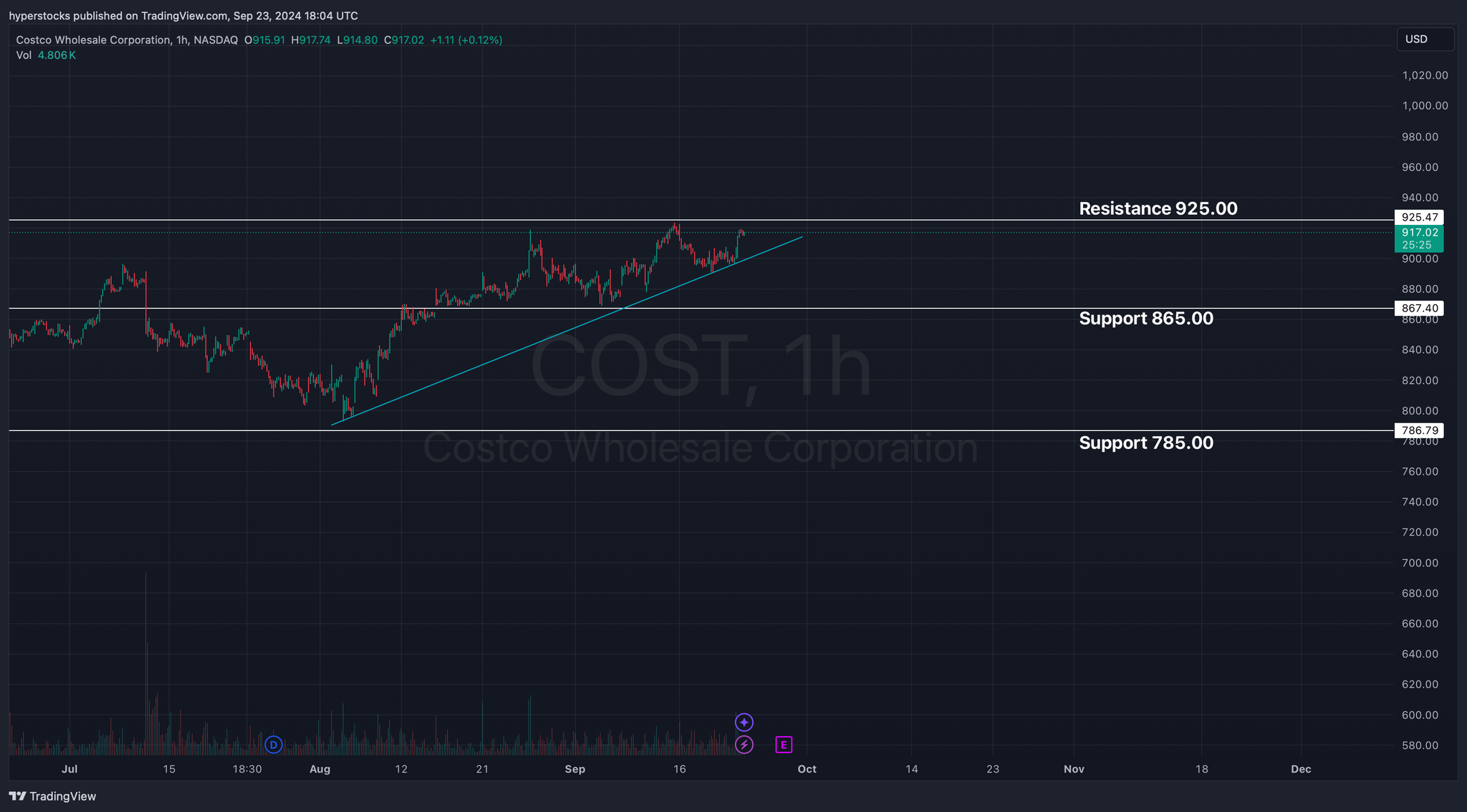This screenshot has width=1467, height=812.
Task: Select the 925.47 resistance price label
Action: (1419, 217)
